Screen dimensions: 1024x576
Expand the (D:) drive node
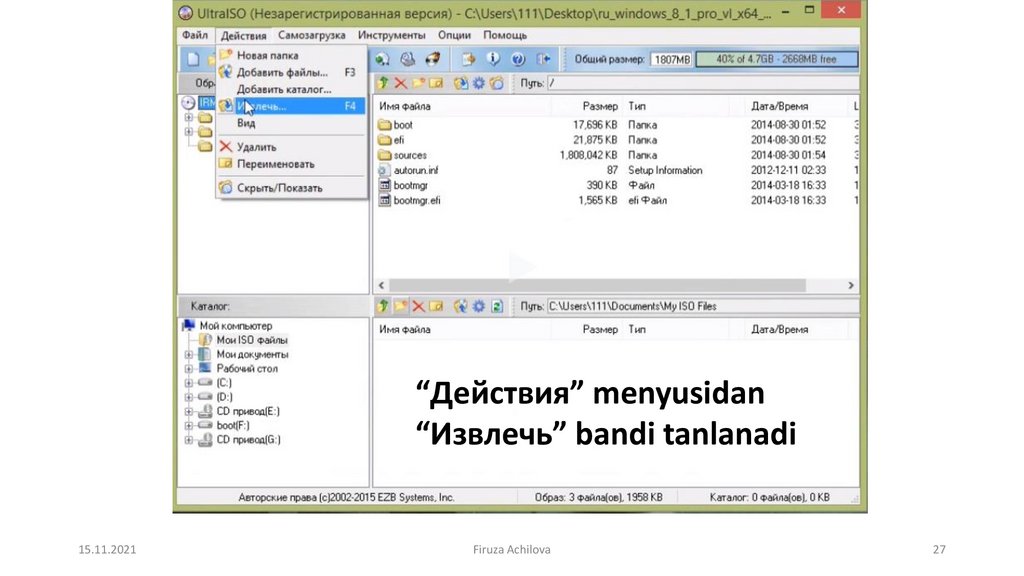tap(189, 397)
